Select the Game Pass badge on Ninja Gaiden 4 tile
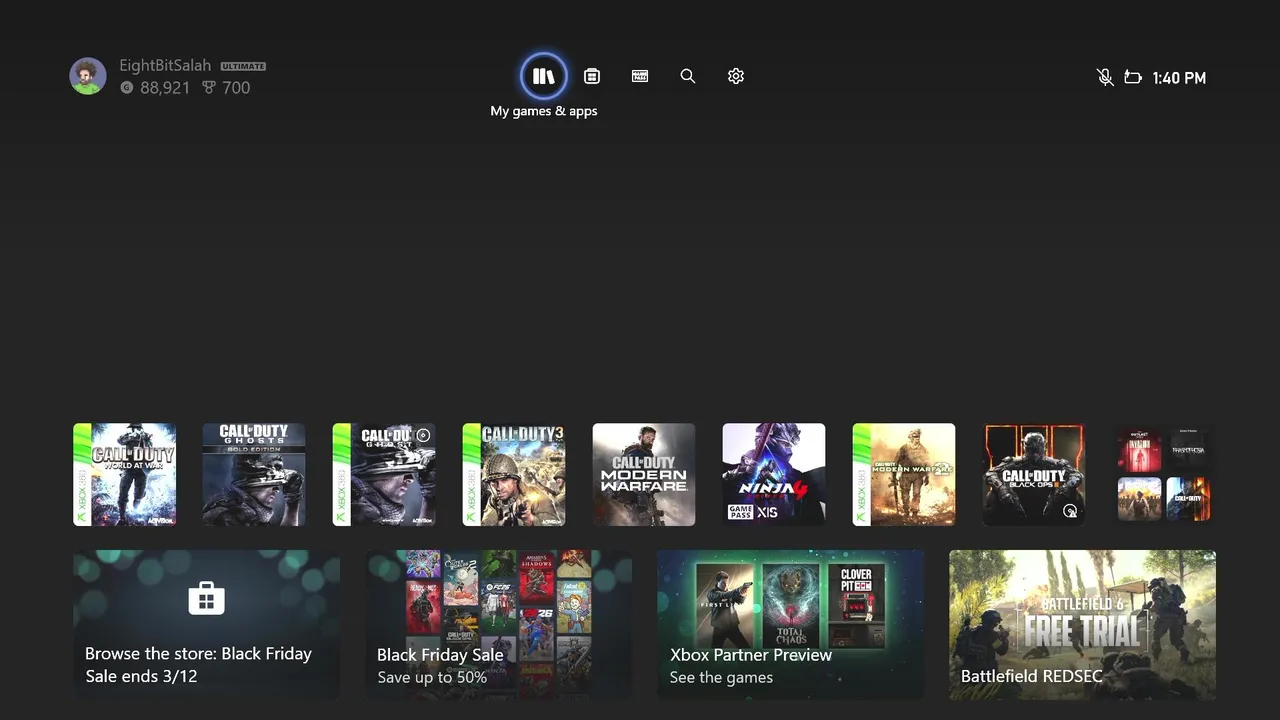 click(x=741, y=512)
